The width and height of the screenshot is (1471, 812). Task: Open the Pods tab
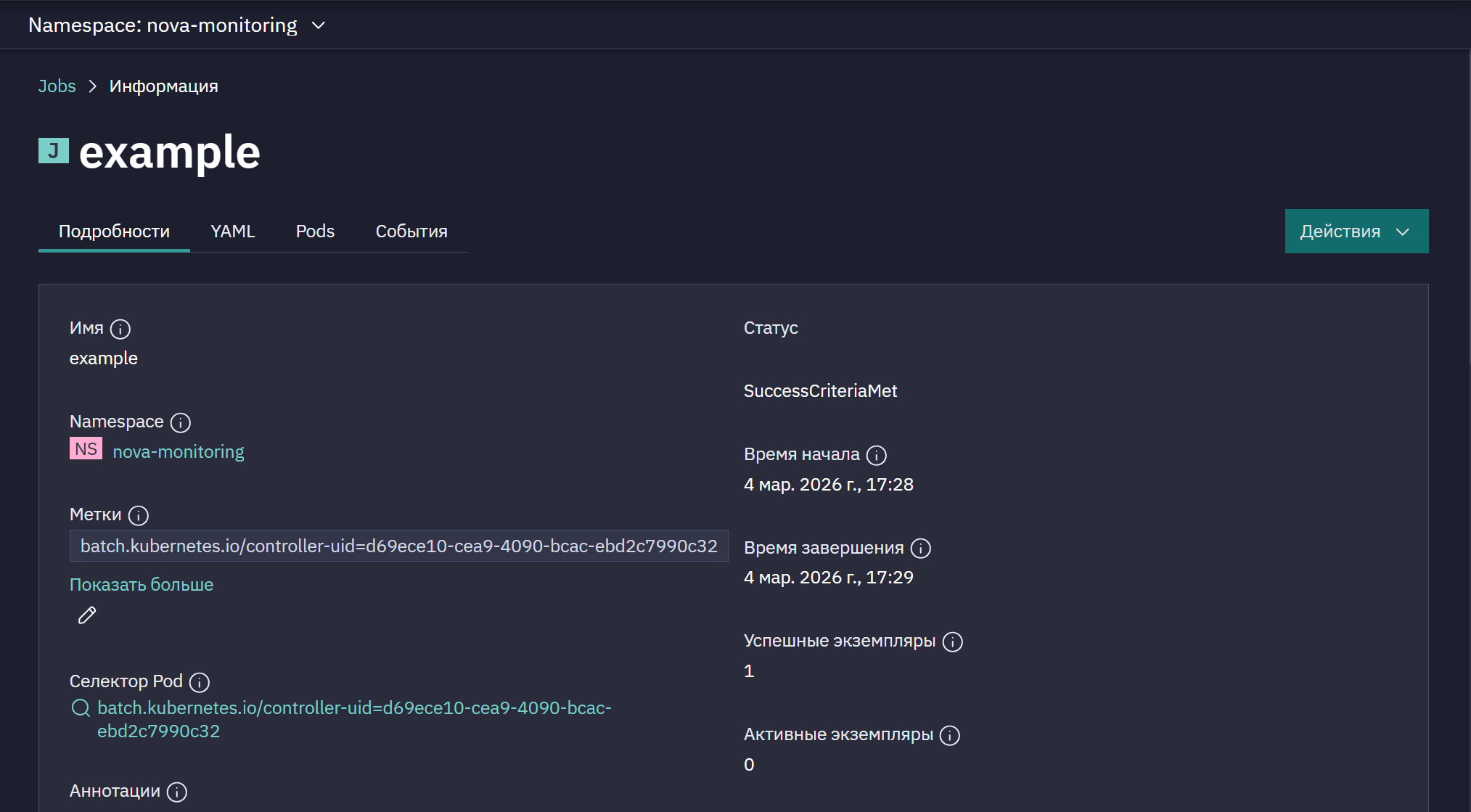tap(315, 231)
